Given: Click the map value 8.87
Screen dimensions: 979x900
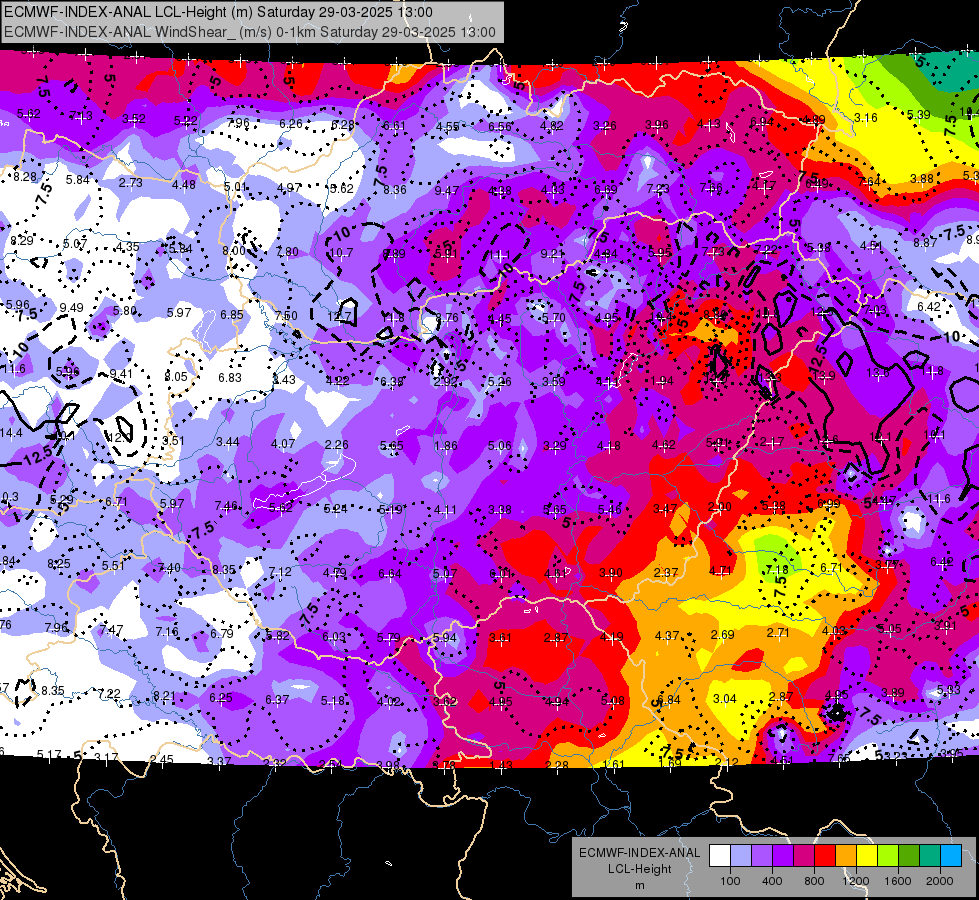Looking at the screenshot, I should pyautogui.click(x=925, y=242).
